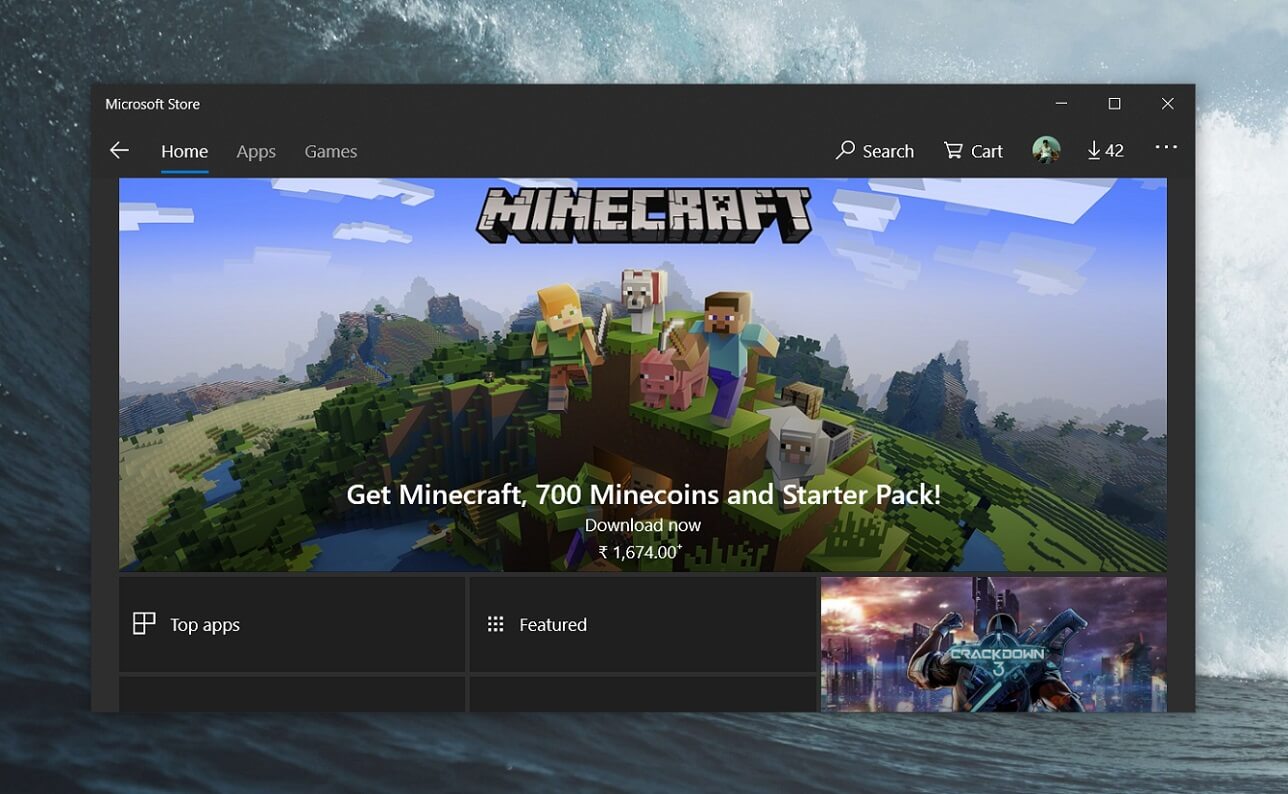Image resolution: width=1288 pixels, height=794 pixels.
Task: Switch to the Apps tab
Action: pyautogui.click(x=256, y=151)
